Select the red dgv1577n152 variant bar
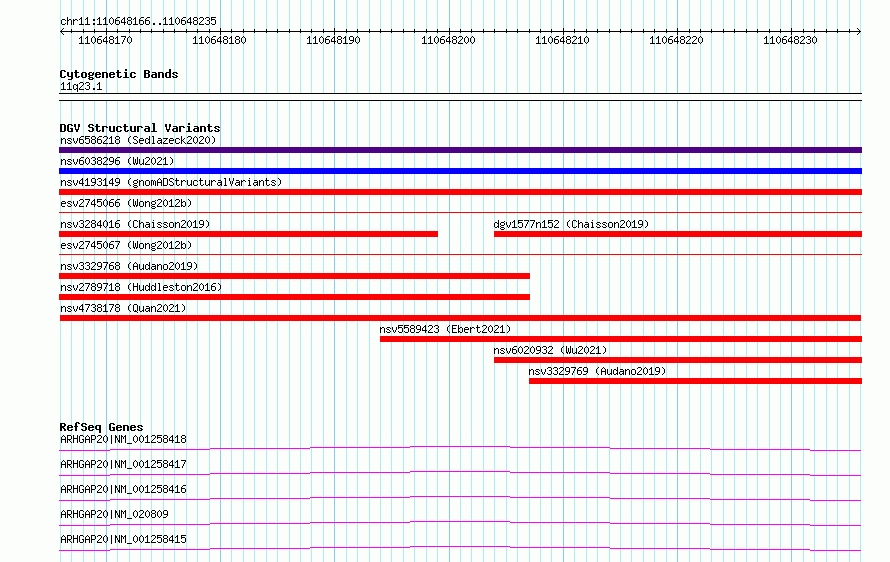This screenshot has width=890, height=562. click(678, 234)
